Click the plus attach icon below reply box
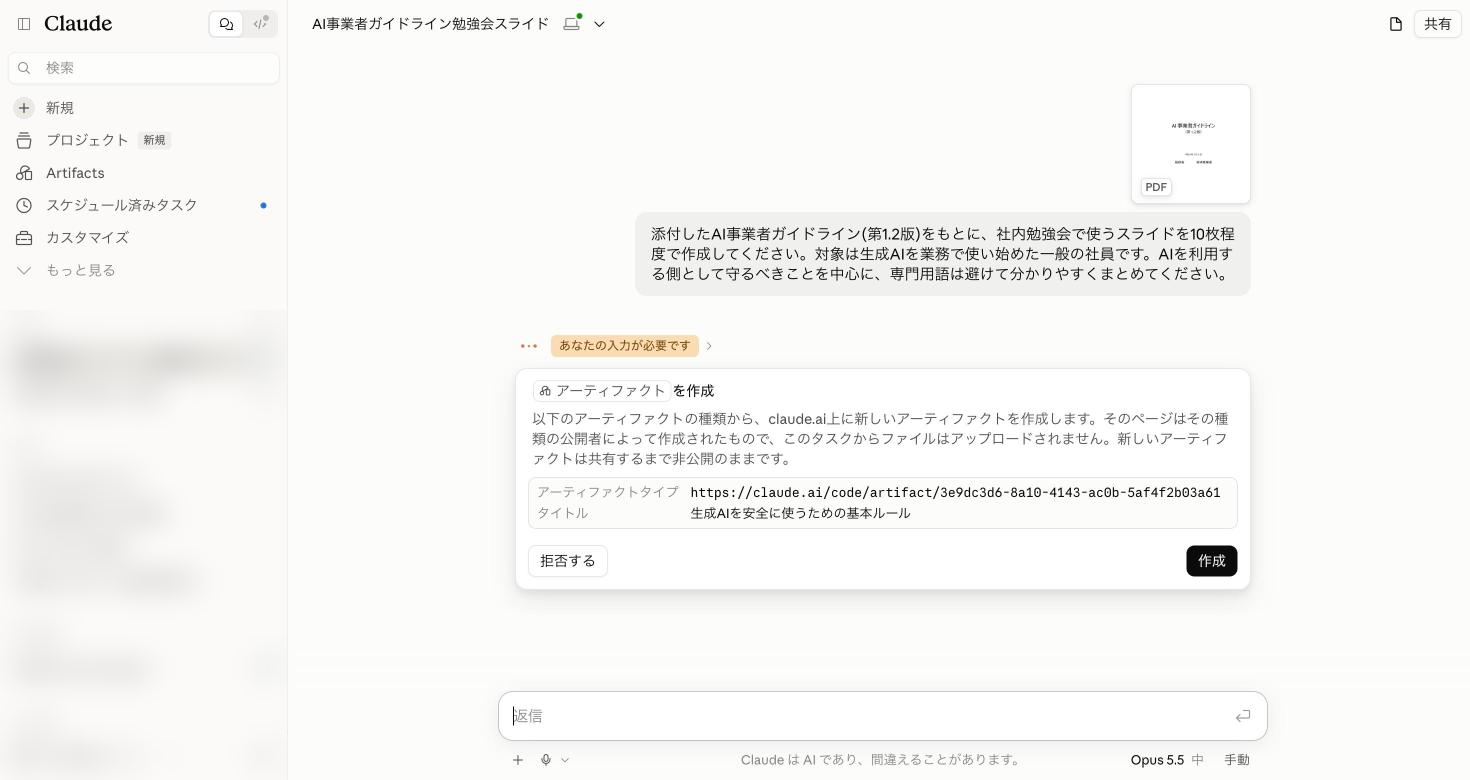The width and height of the screenshot is (1470, 780). click(x=518, y=760)
